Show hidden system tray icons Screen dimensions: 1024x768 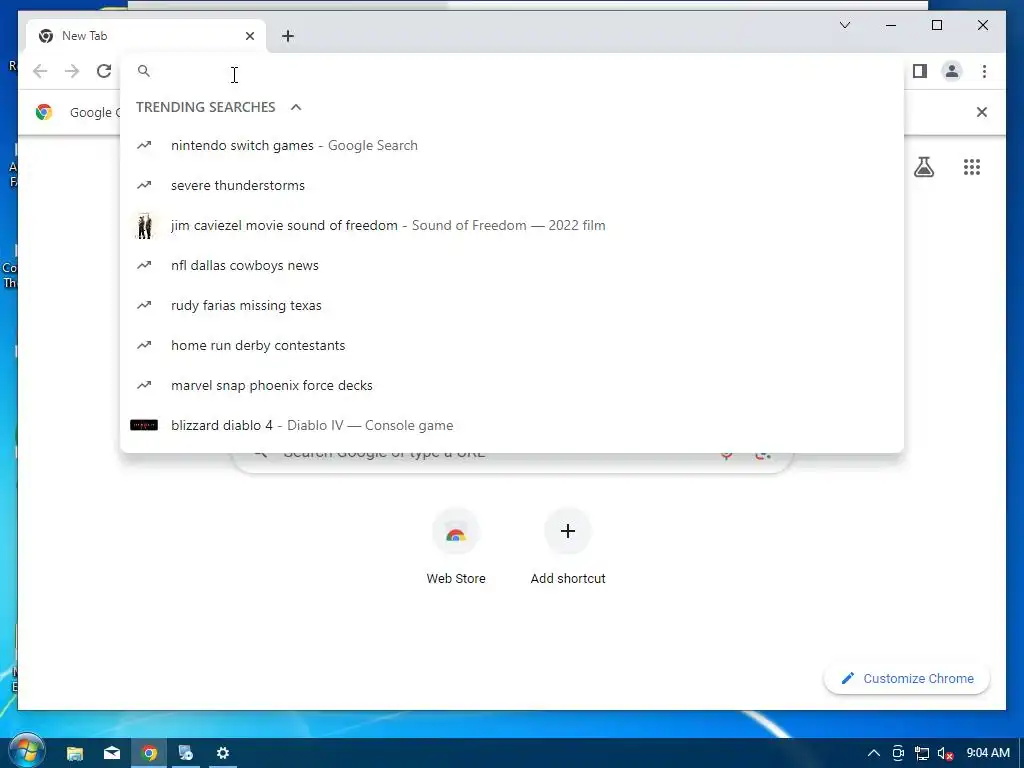(873, 753)
